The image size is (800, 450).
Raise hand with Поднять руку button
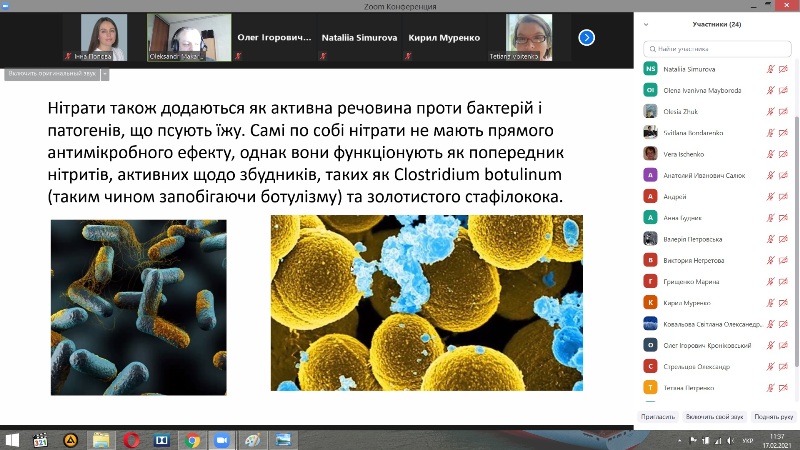773,415
